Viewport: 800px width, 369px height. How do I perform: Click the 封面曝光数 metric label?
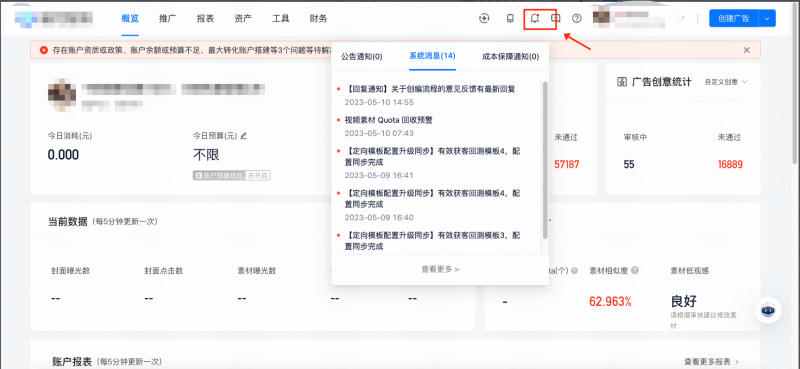(x=70, y=270)
